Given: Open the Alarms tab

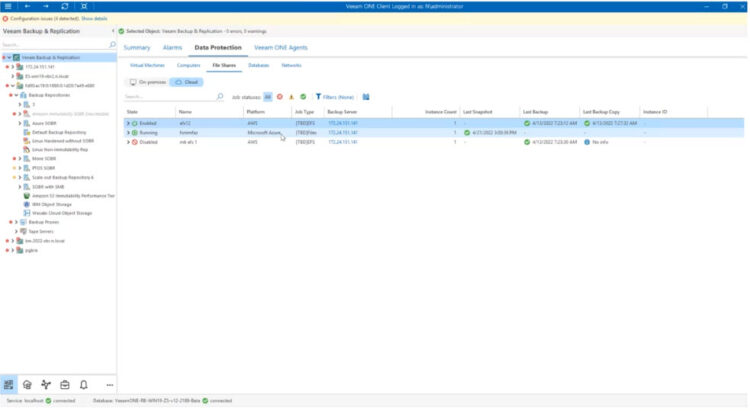Looking at the screenshot, I should tap(172, 48).
